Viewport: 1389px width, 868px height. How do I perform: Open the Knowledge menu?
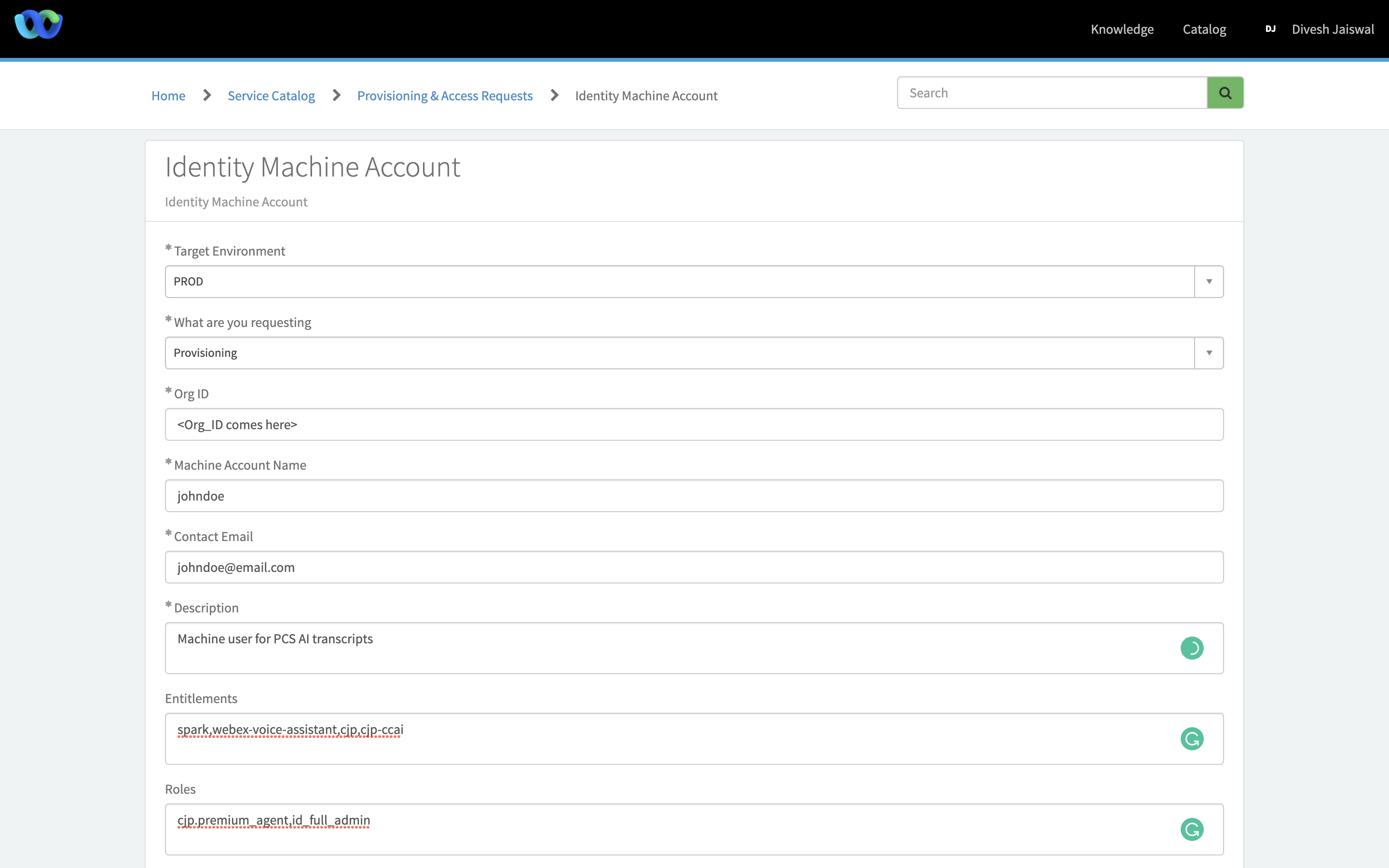pyautogui.click(x=1121, y=29)
